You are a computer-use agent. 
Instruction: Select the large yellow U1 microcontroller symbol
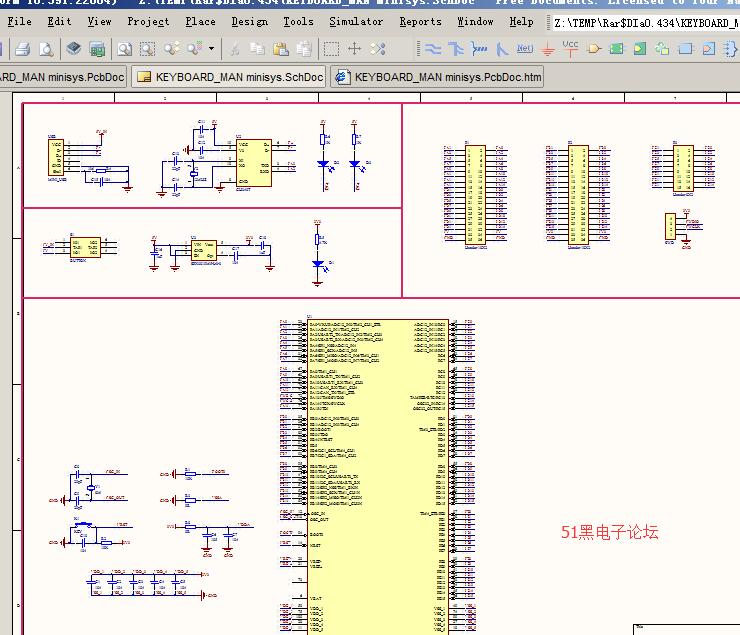(x=378, y=476)
